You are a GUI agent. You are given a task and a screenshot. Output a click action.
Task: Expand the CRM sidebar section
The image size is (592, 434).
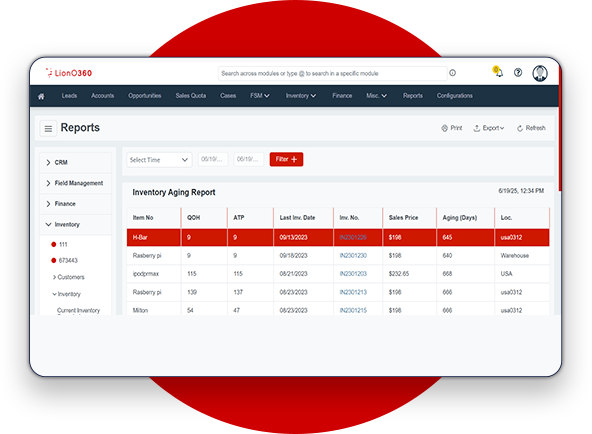pyautogui.click(x=76, y=163)
